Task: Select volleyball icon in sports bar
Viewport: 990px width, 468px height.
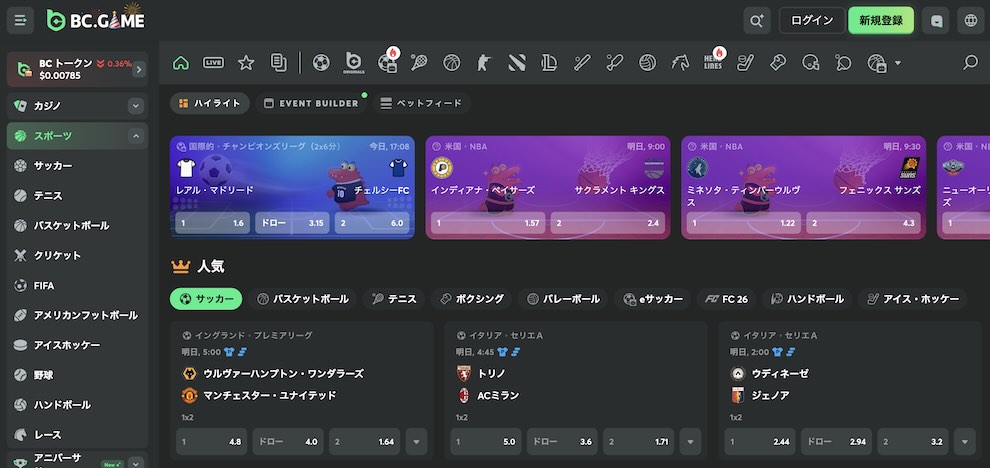Action: [647, 63]
